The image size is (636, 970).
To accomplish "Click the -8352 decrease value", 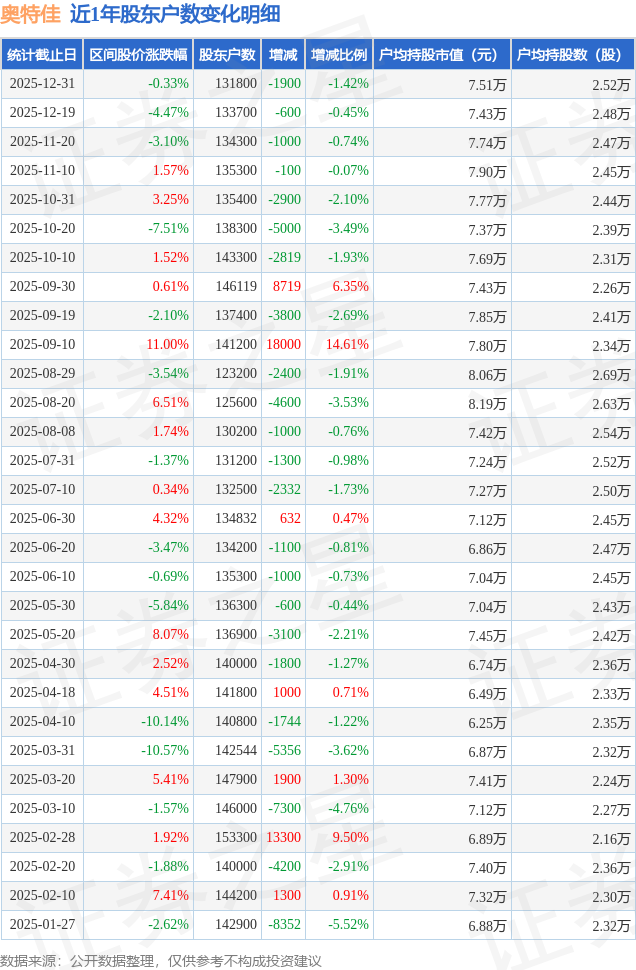I will click(x=284, y=925).
